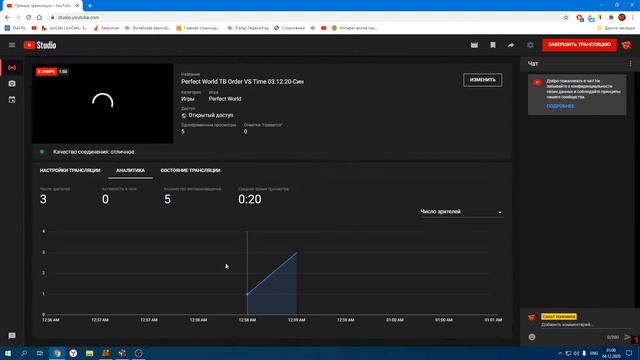Click the browser home icon
Screen dimensions: 640x360
pyautogui.click(x=39, y=18)
